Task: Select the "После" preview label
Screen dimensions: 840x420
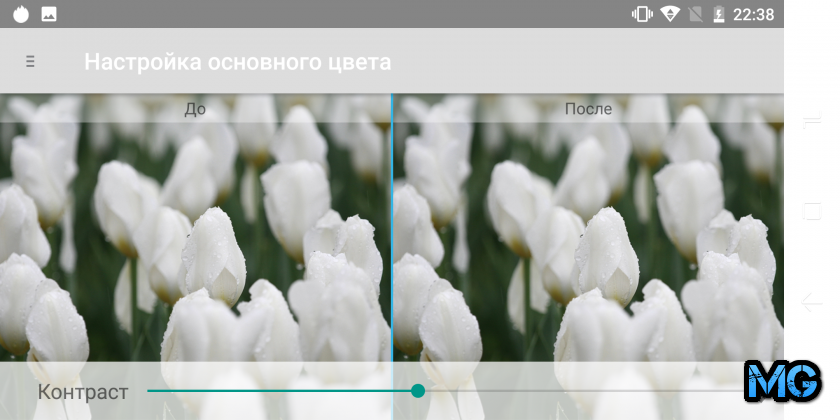Action: pyautogui.click(x=588, y=109)
